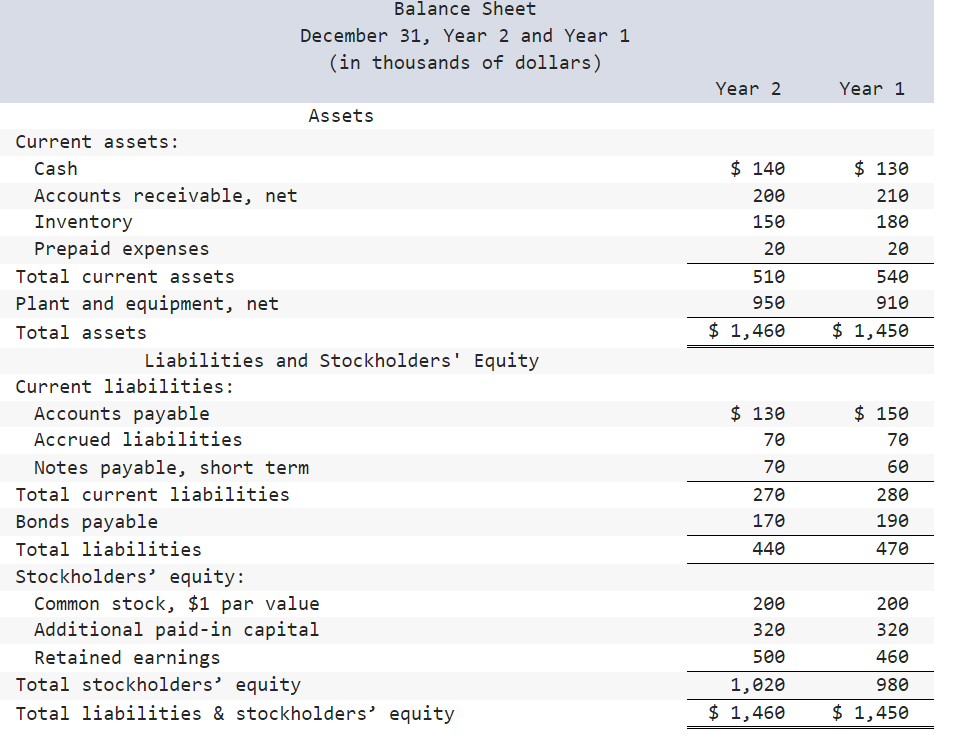Select the Year 1 column header
This screenshot has height=738, width=958.
pyautogui.click(x=871, y=88)
